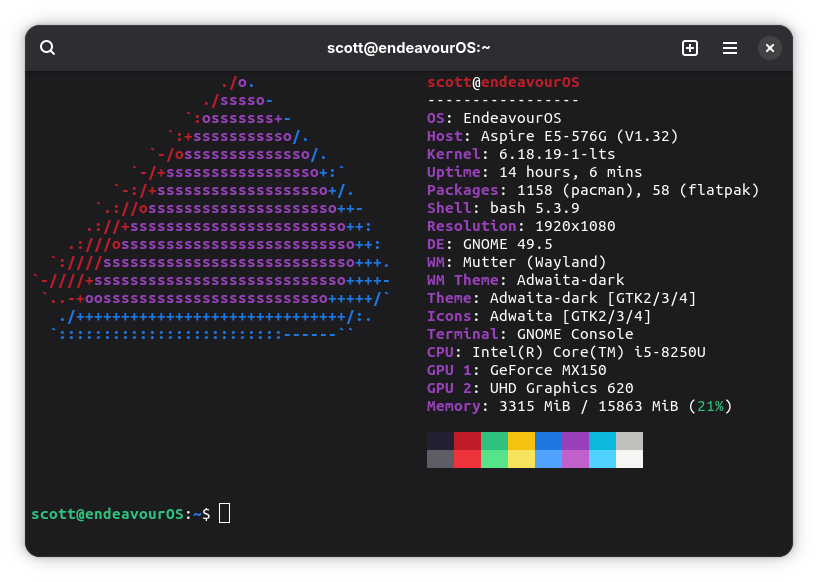Click the yellow swatch in the top row
Screen dimensions: 818x582
521,441
